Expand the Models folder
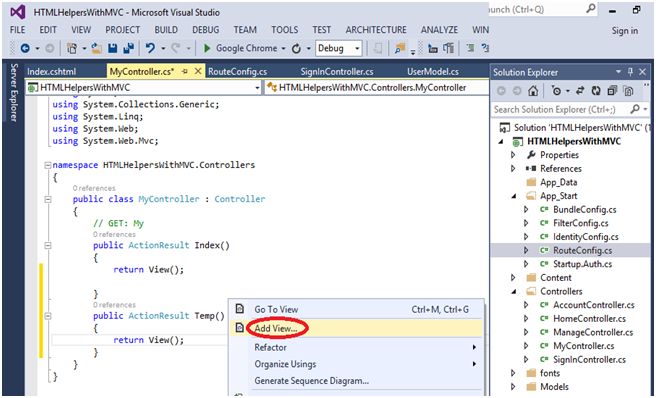 tap(513, 387)
